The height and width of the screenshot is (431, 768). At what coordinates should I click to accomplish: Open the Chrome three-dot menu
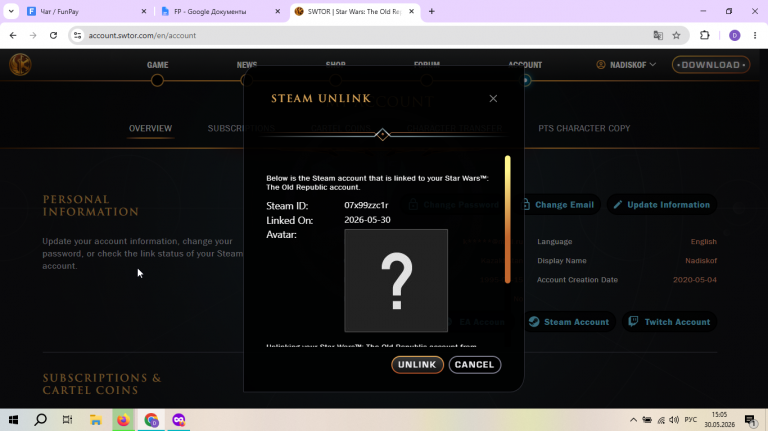coord(755,35)
